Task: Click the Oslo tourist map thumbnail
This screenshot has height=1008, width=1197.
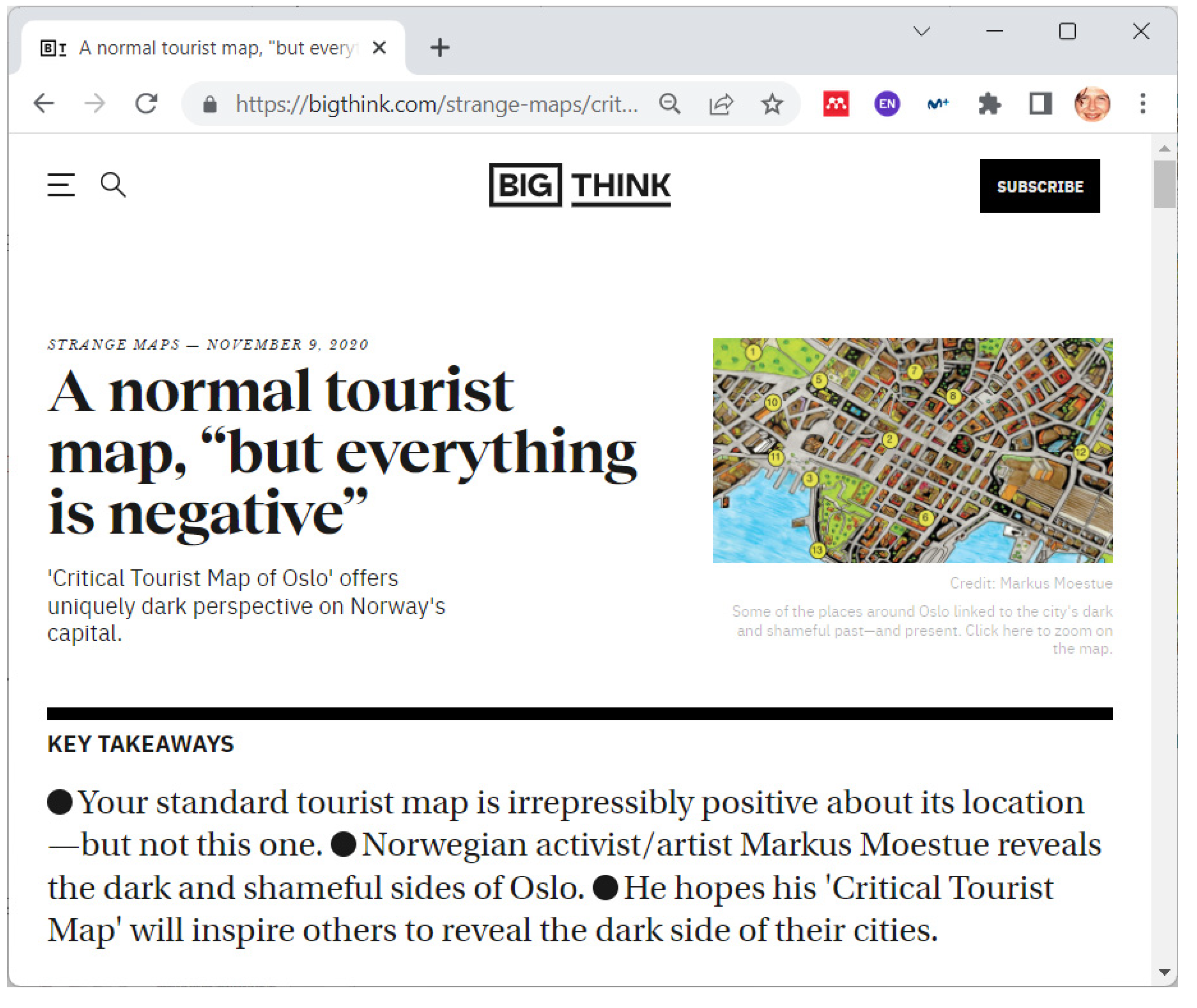Action: pos(912,450)
